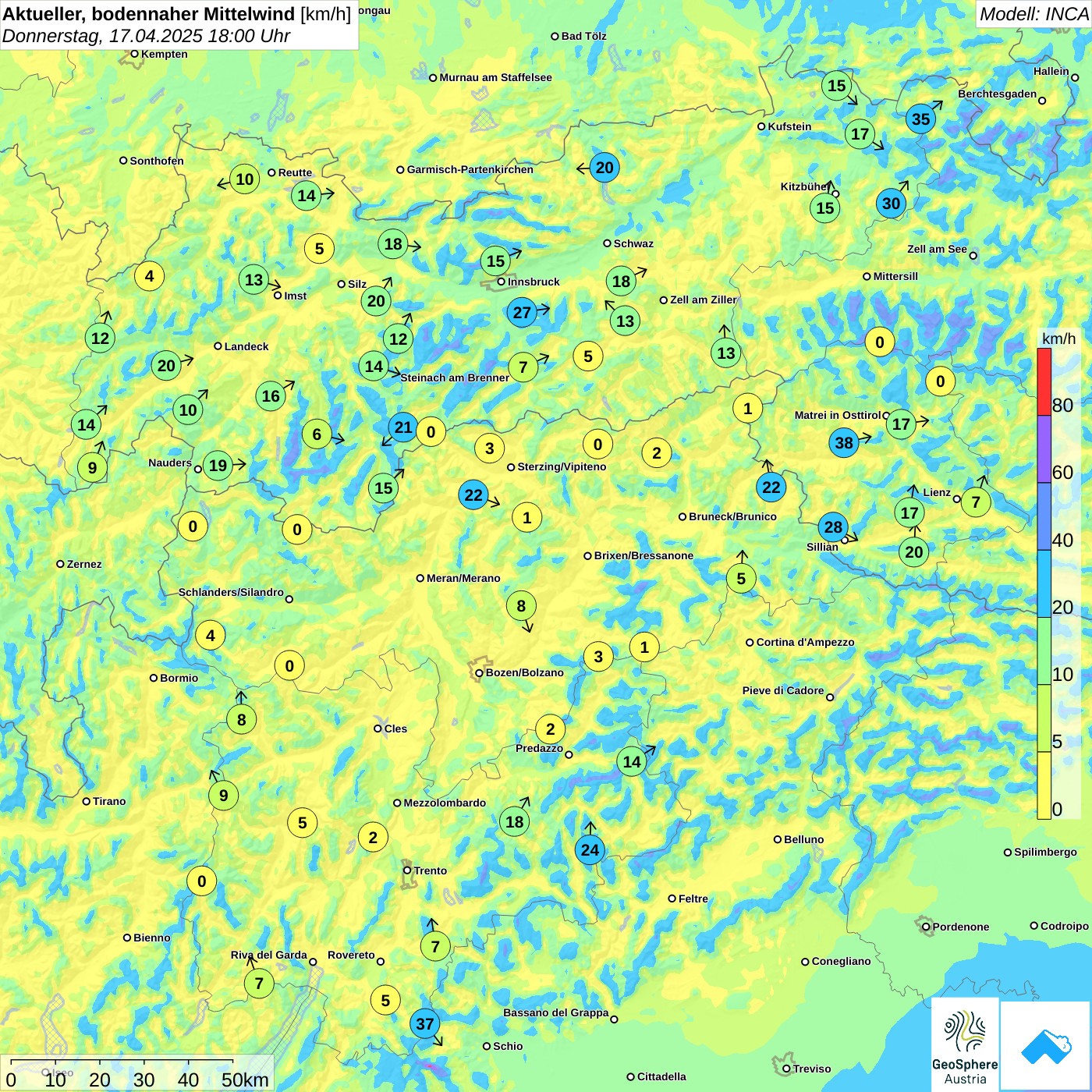This screenshot has height=1092, width=1092.
Task: Click the red 80+ km/h legend color
Action: coord(1044,382)
